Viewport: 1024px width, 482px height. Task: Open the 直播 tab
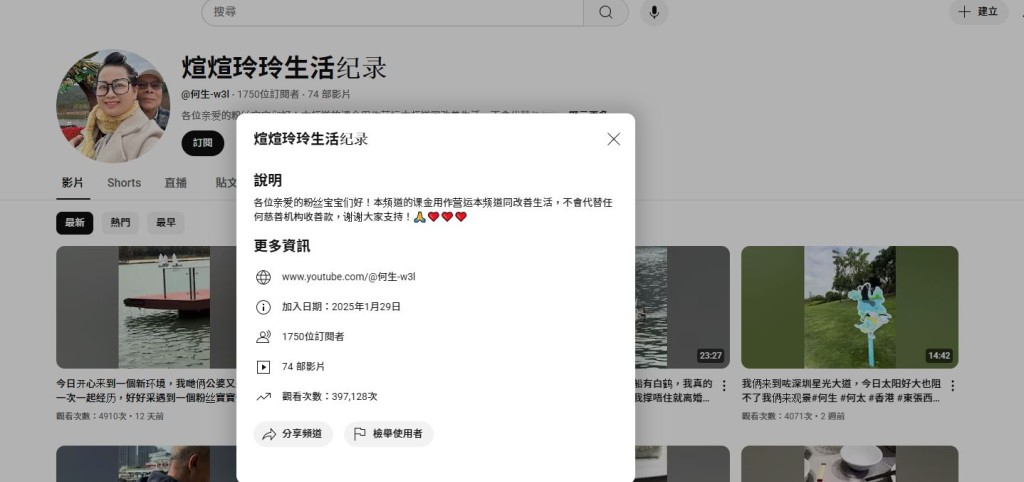(x=176, y=183)
